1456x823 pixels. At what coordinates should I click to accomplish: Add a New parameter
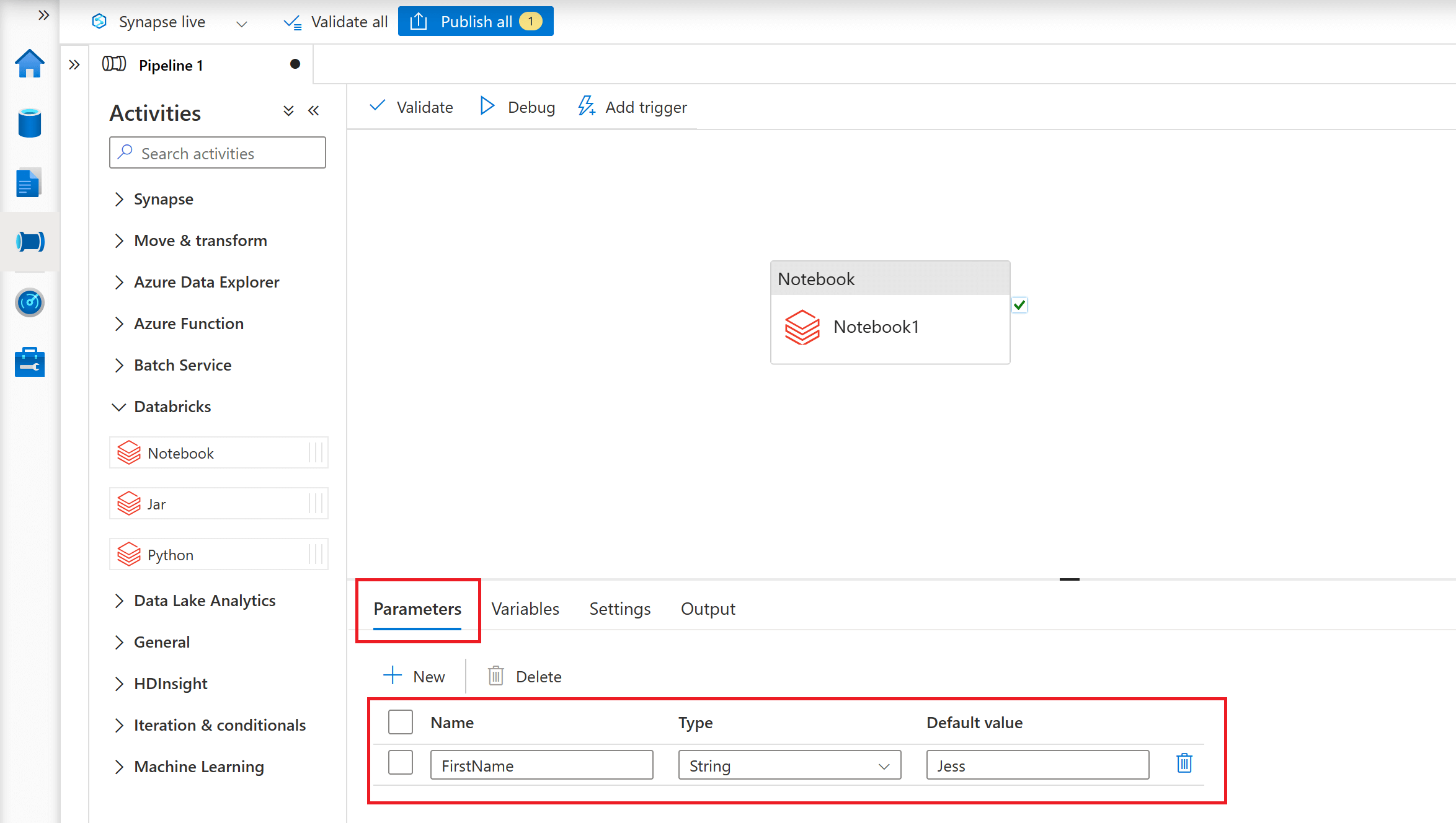tap(414, 676)
